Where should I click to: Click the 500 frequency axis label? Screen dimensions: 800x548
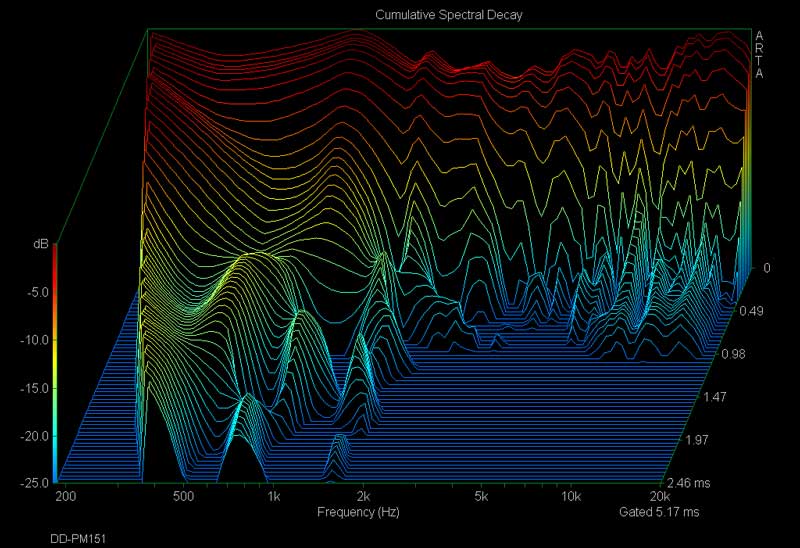[182, 497]
